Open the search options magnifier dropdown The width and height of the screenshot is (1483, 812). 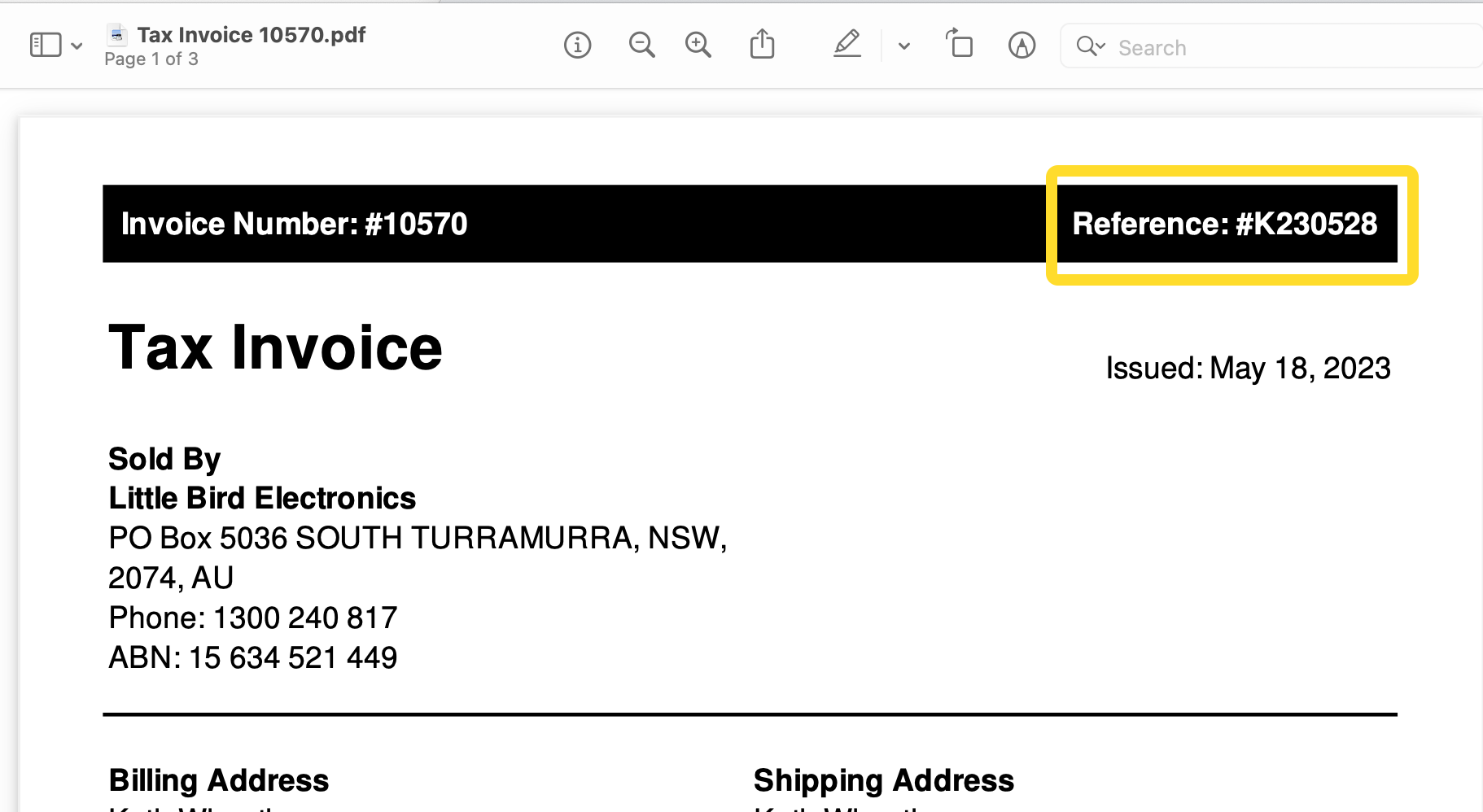pyautogui.click(x=1090, y=46)
